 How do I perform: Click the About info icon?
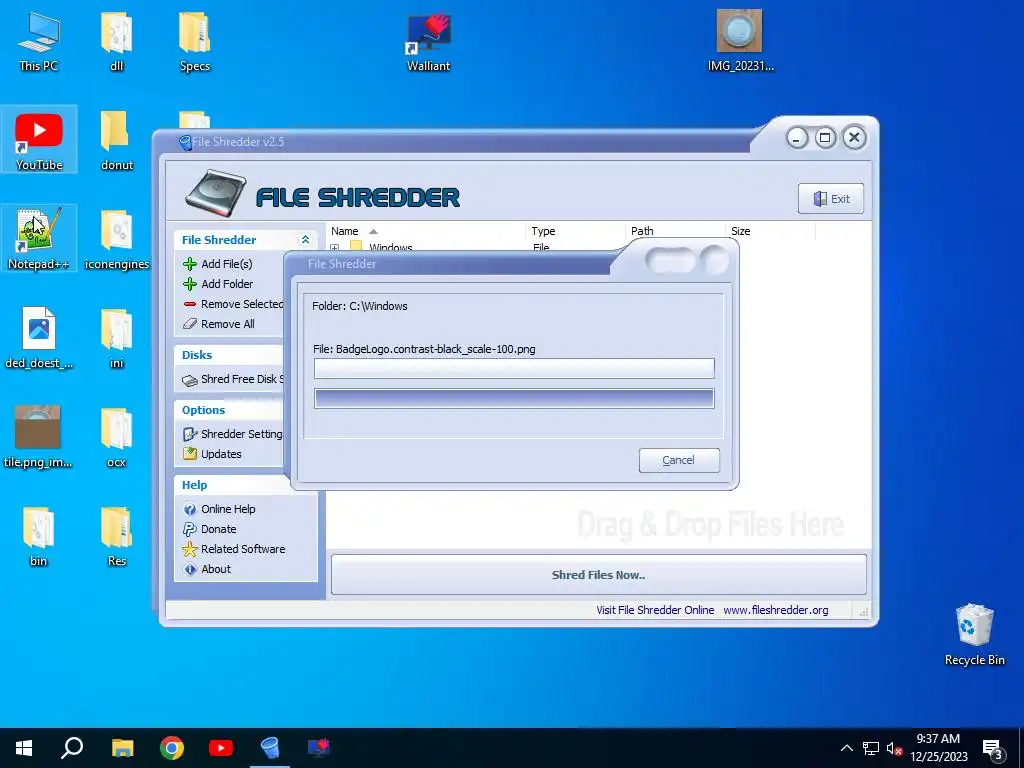click(190, 569)
